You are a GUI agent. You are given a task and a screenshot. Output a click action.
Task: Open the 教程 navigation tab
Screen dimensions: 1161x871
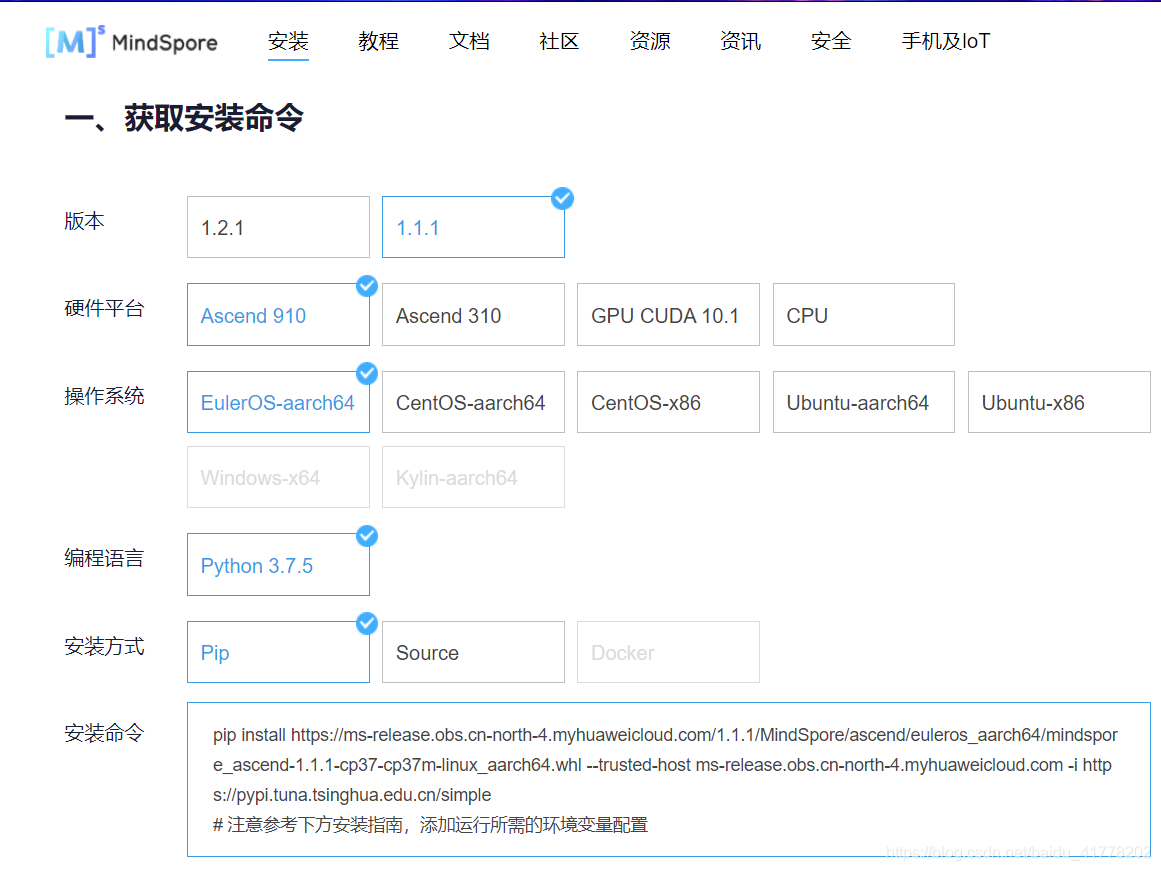click(x=378, y=41)
